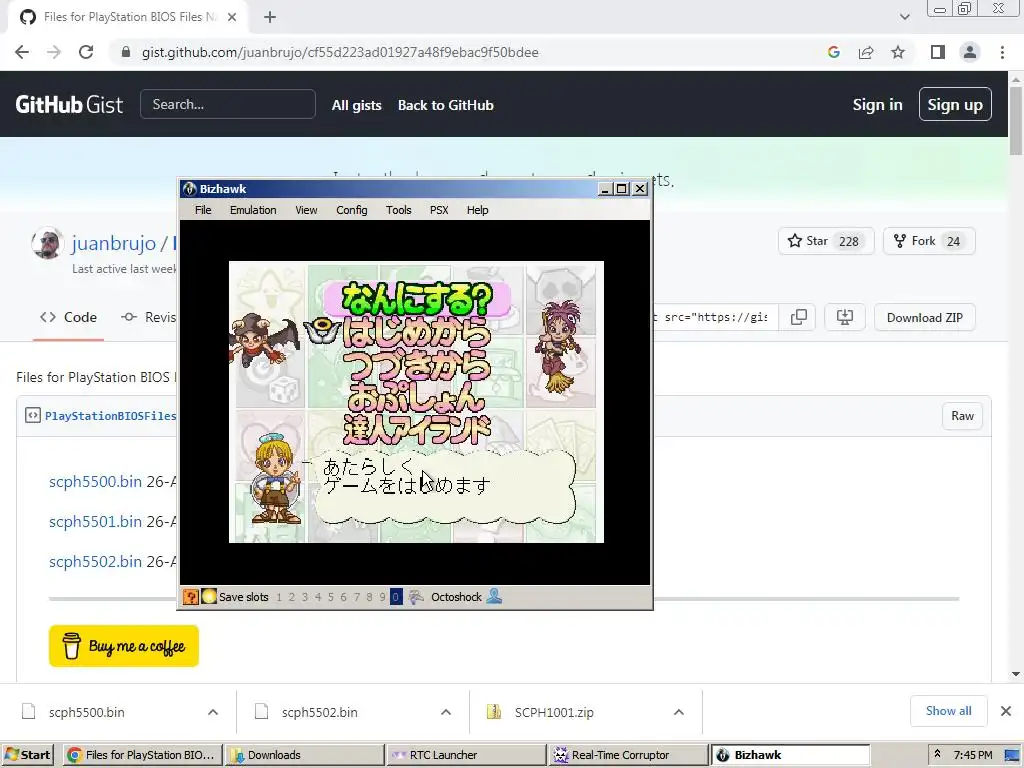Open the Help menu in Bizhawk
Screen dimensions: 1024x768
[477, 210]
